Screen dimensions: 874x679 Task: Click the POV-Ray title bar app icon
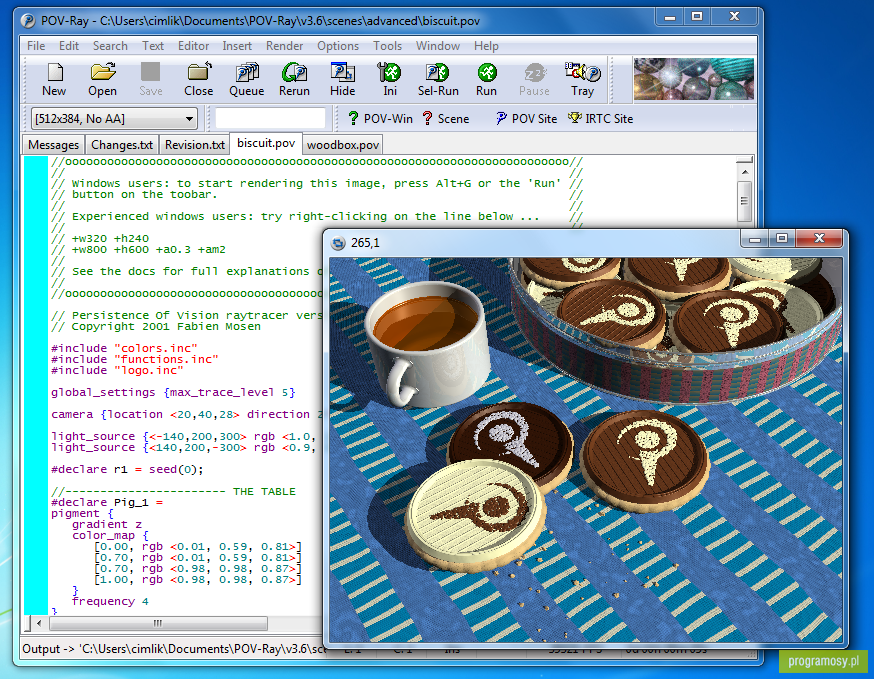28,21
